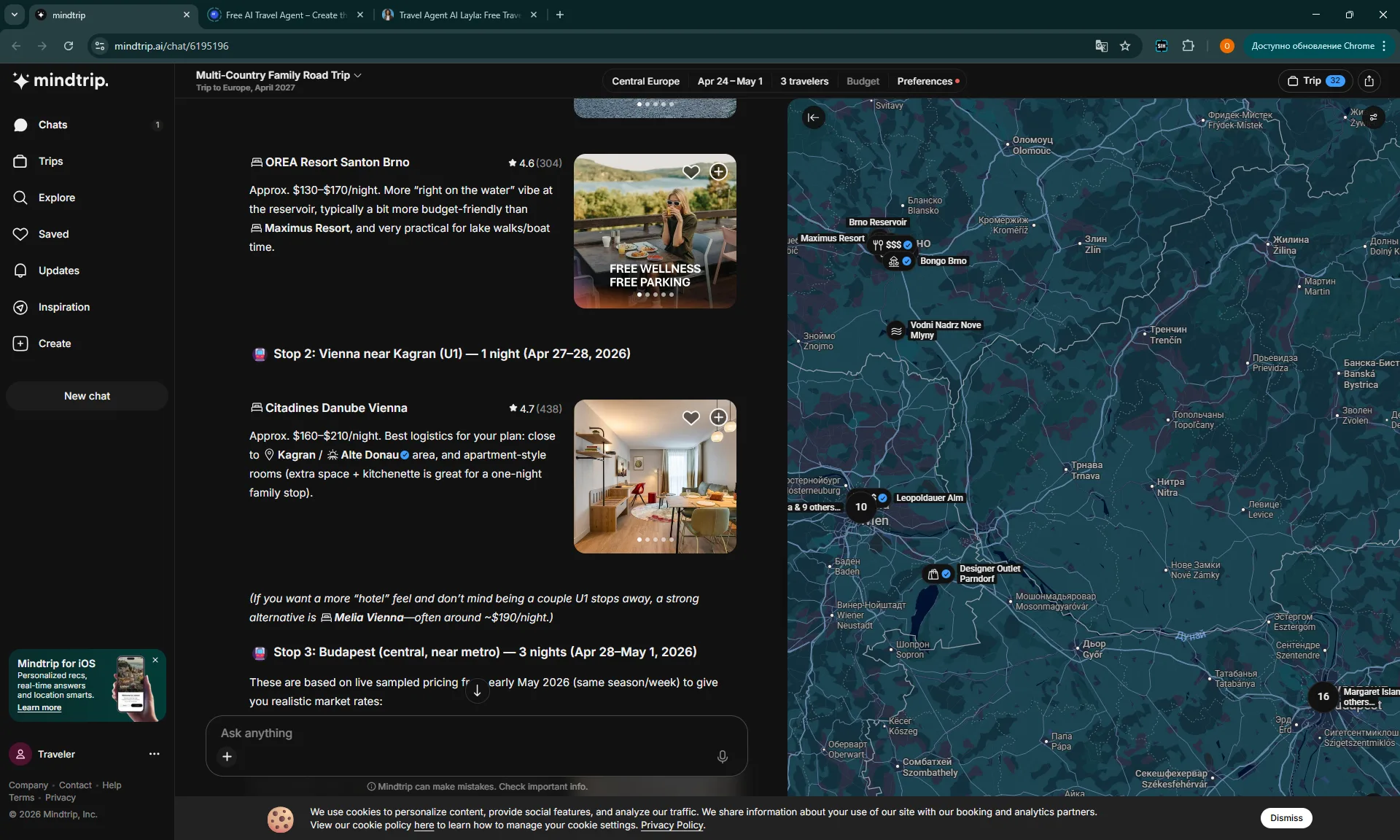This screenshot has width=1400, height=840.
Task: Expand the Multi-Country Family Road Trip title menu
Action: (279, 75)
